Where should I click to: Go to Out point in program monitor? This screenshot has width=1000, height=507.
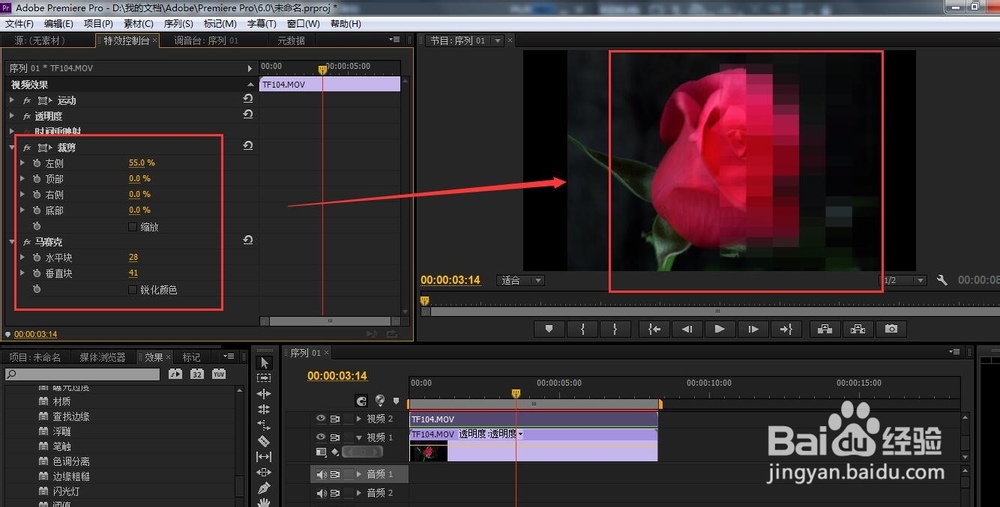tap(786, 329)
